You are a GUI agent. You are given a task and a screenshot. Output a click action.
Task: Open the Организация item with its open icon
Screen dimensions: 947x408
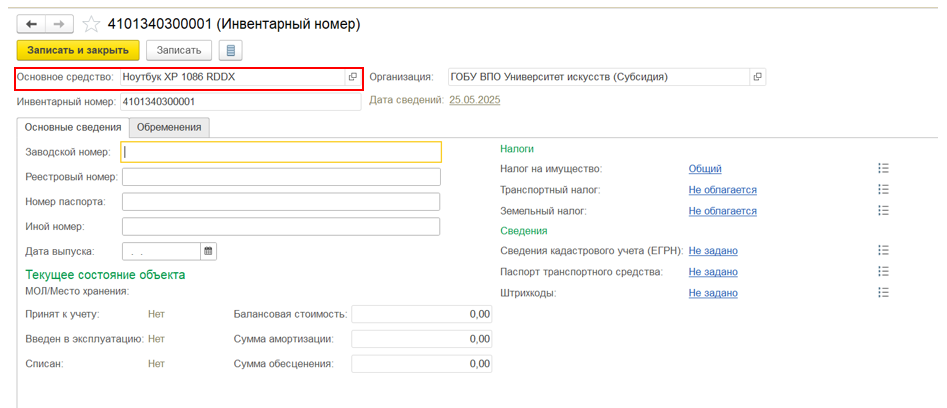[757, 77]
